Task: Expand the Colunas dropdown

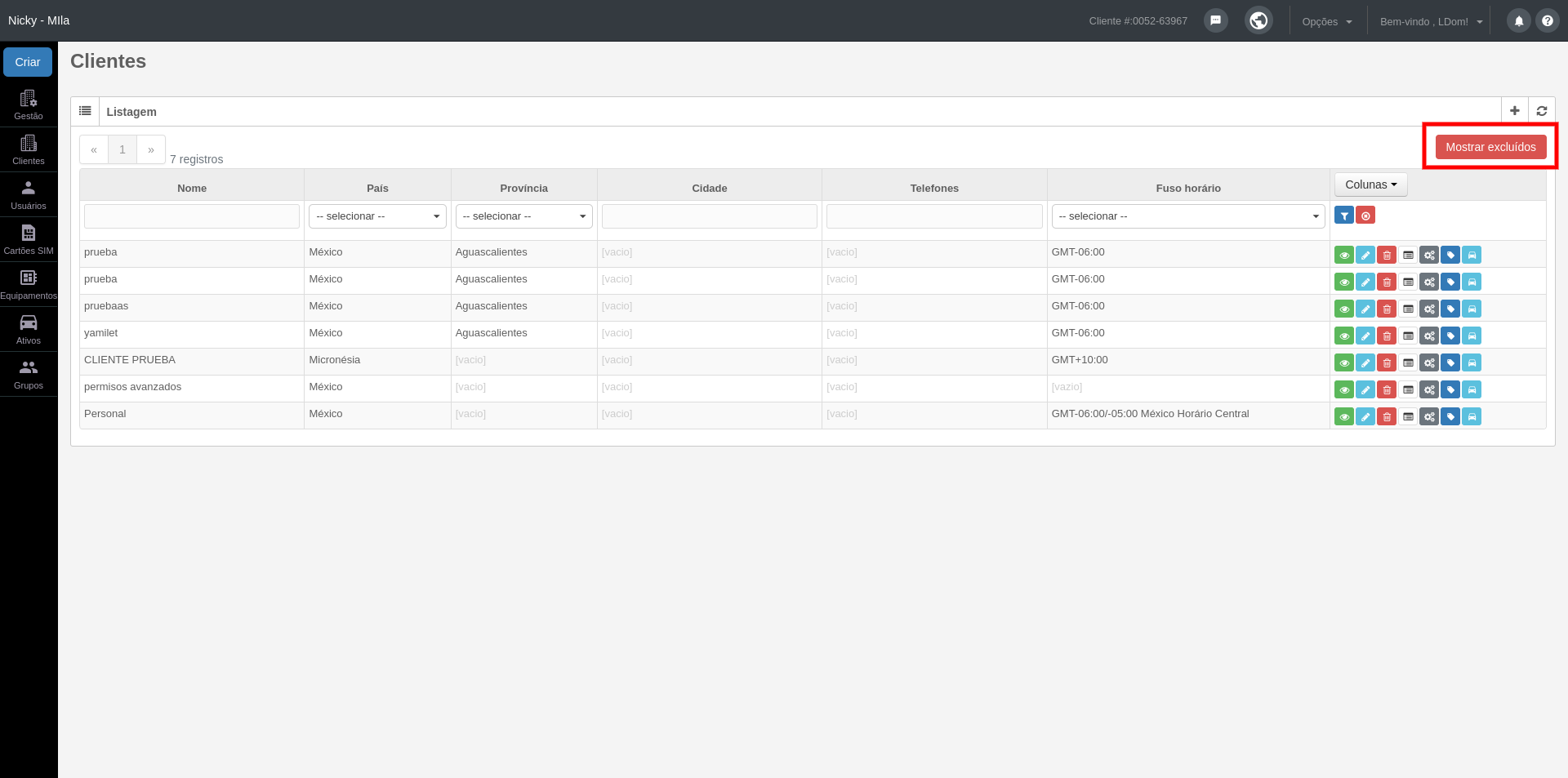Action: coord(1371,184)
